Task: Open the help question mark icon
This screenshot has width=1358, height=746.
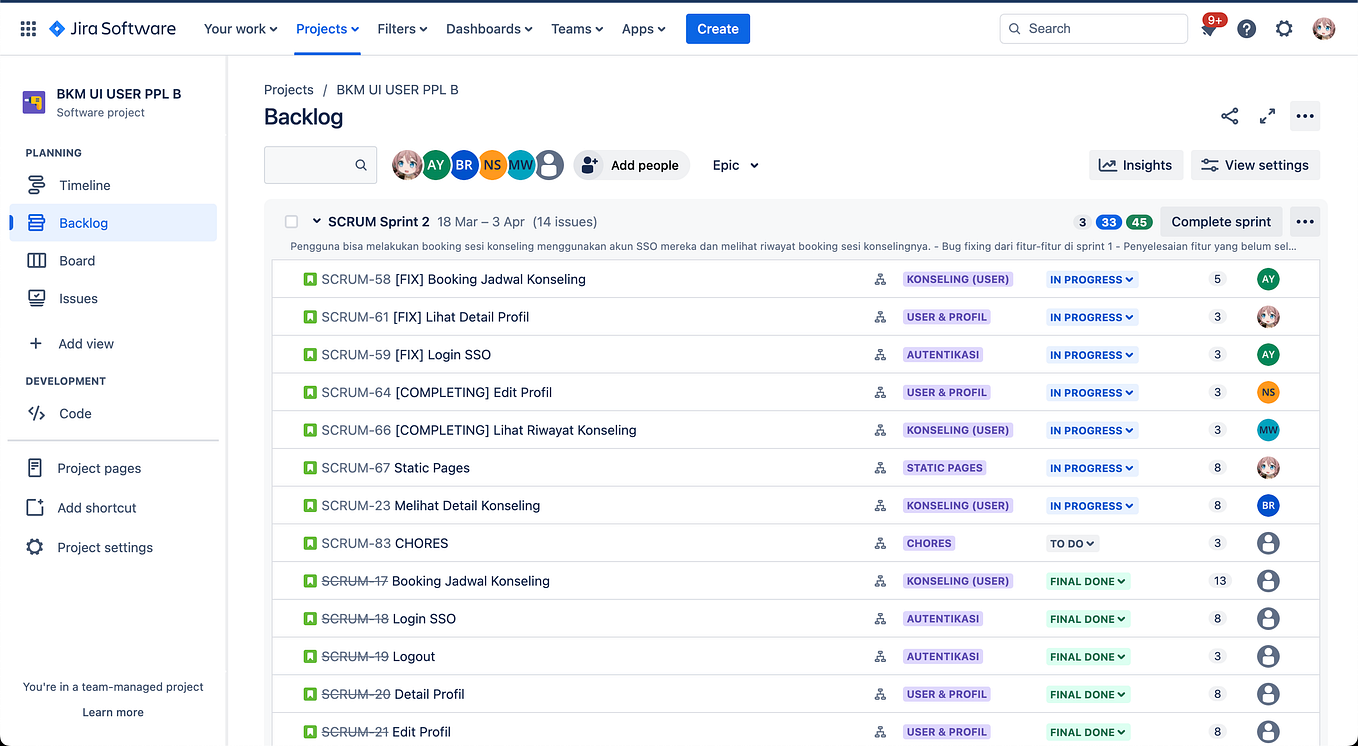Action: (x=1246, y=29)
